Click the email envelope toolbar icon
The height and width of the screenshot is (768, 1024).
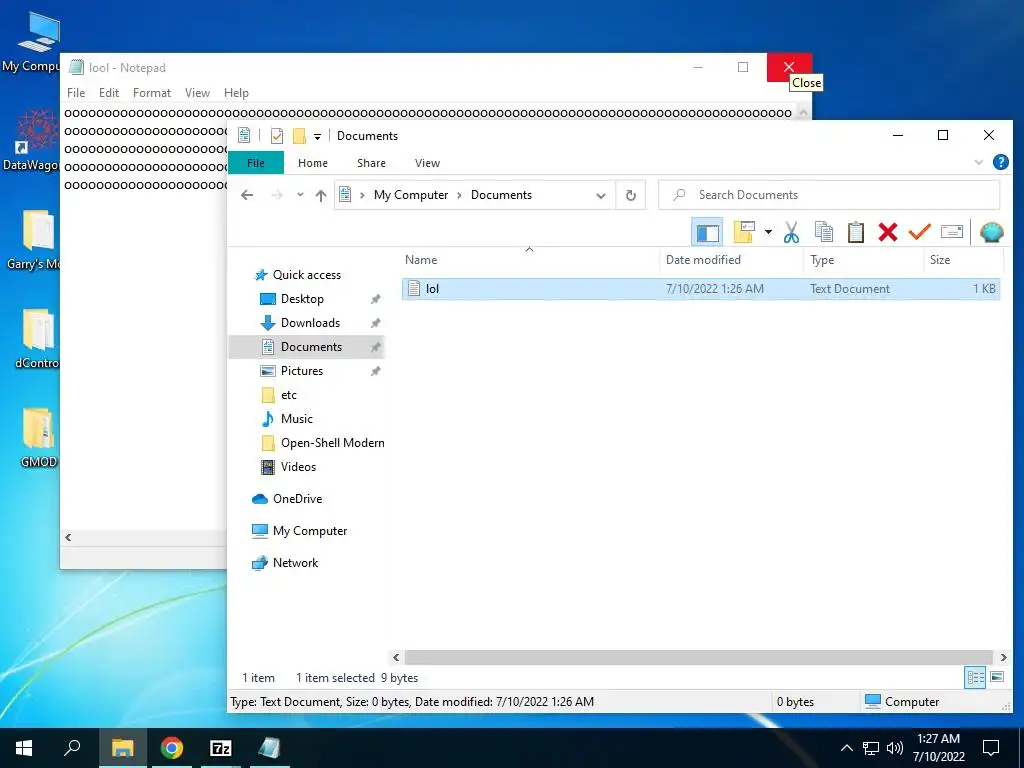[x=952, y=232]
